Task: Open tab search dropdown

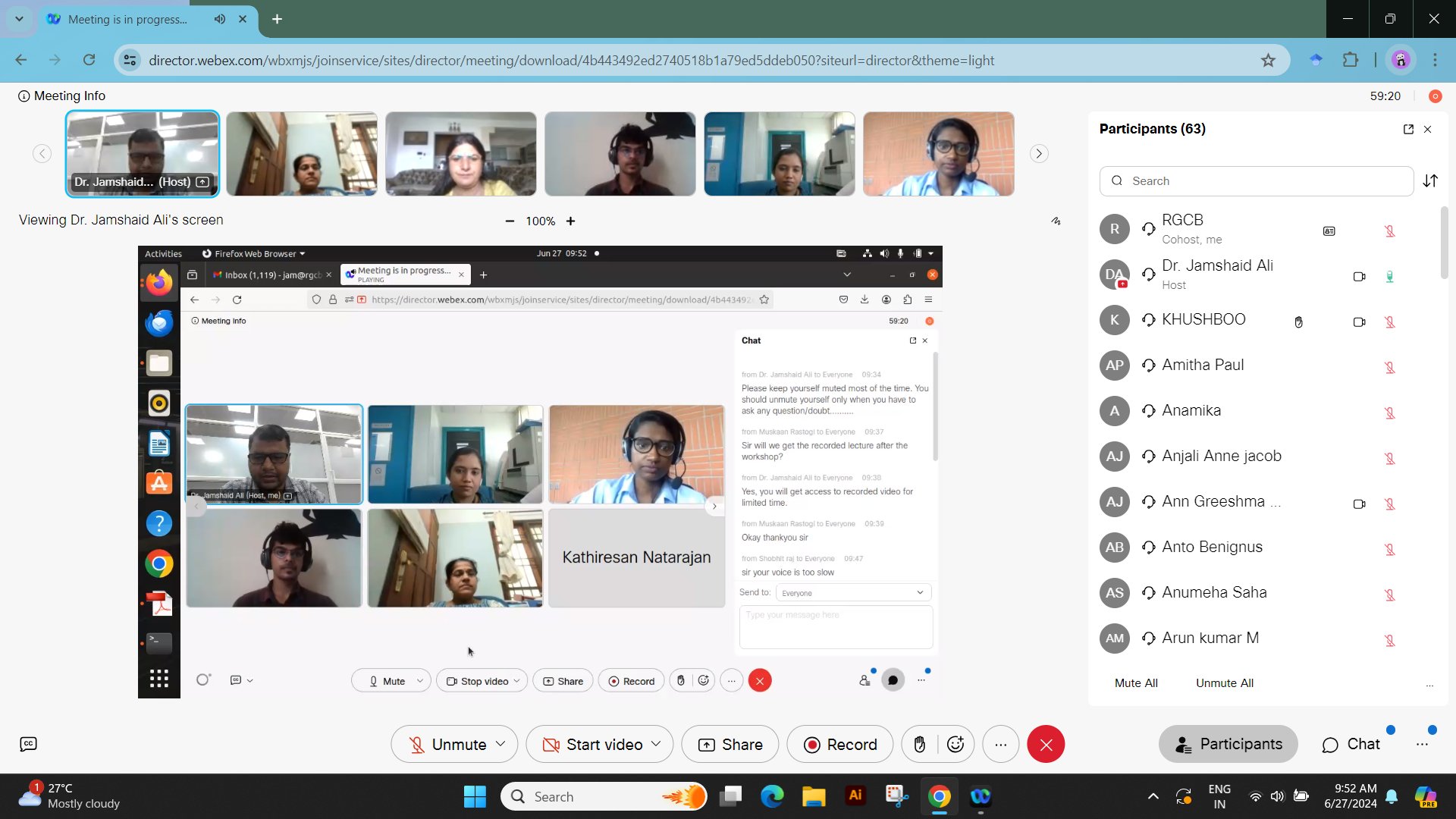Action: (x=19, y=19)
